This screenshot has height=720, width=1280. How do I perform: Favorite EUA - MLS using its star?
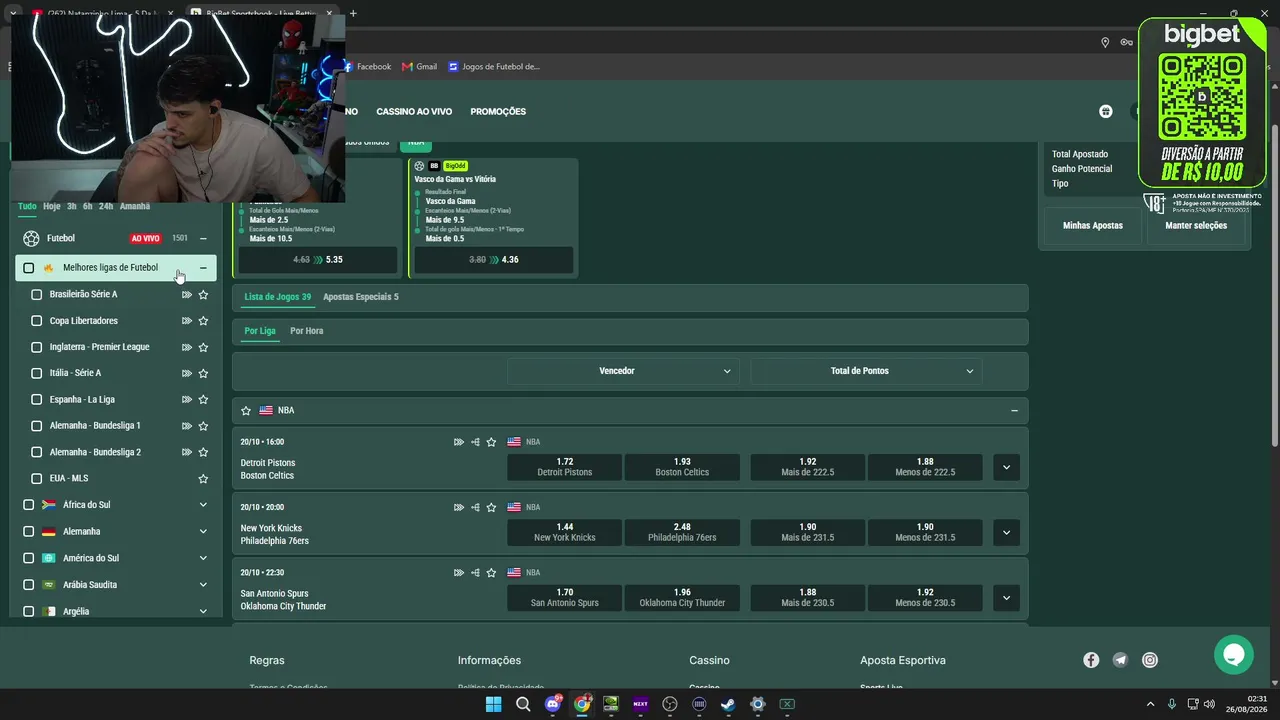coord(203,478)
